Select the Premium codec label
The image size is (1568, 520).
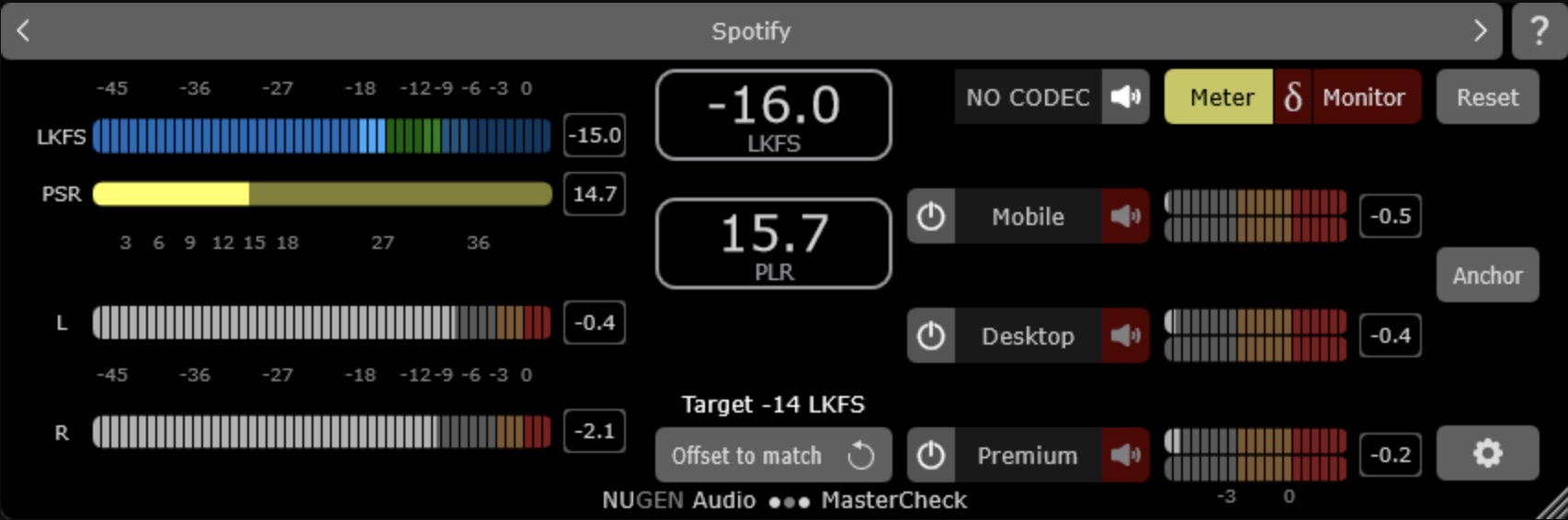tap(1028, 455)
